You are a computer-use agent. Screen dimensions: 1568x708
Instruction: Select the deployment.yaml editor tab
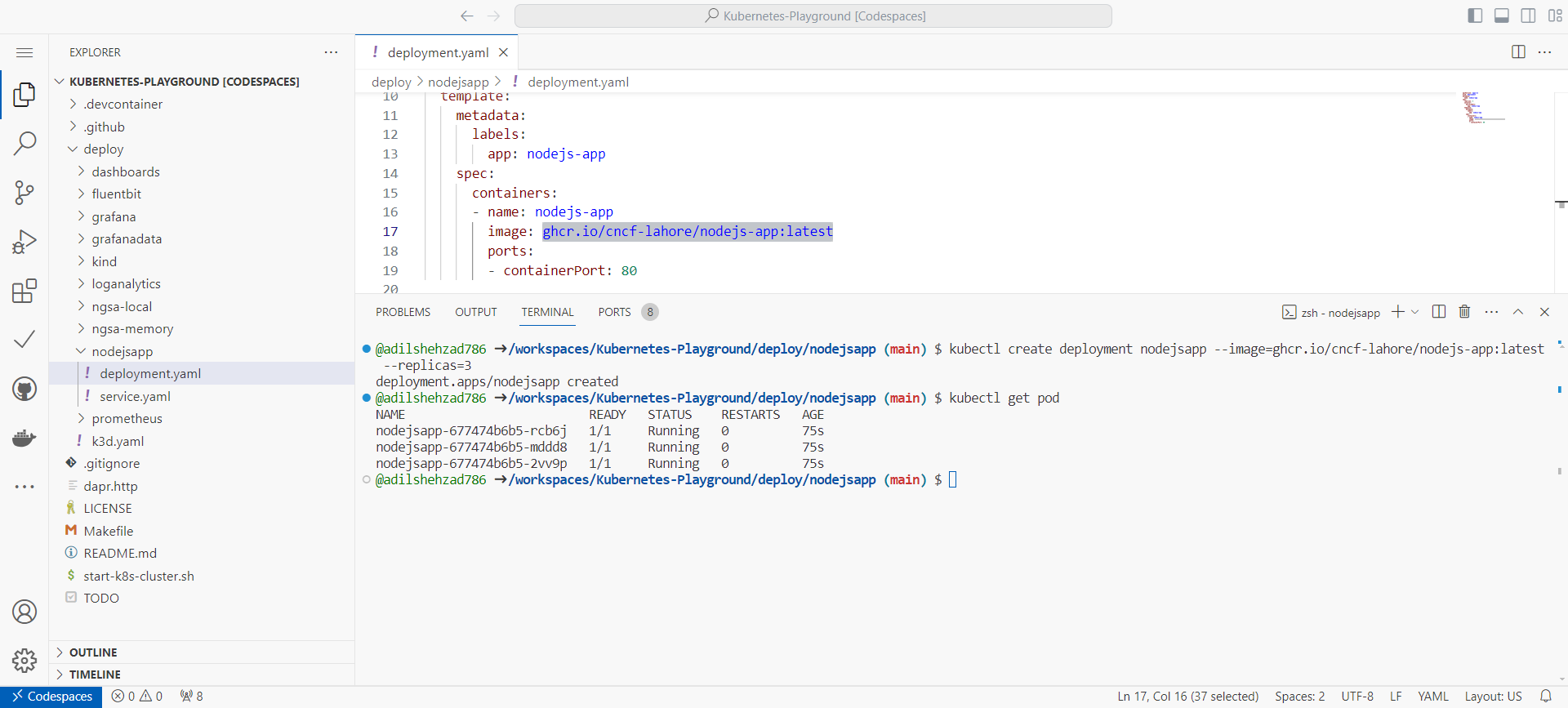(x=437, y=52)
